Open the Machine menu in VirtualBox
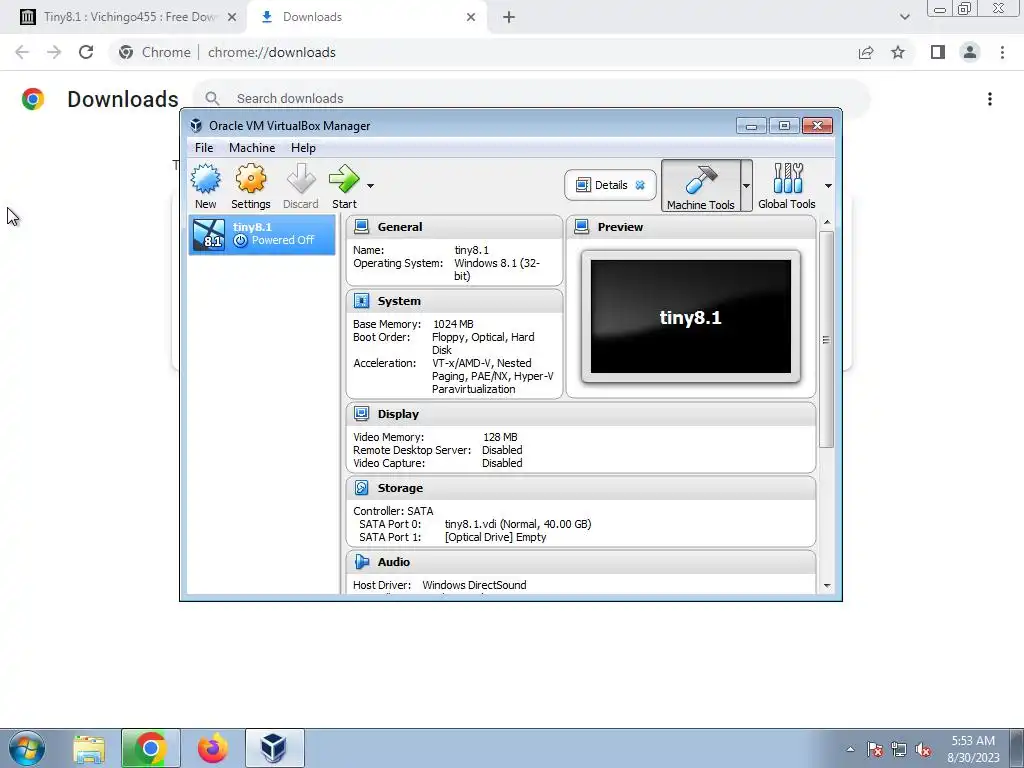The width and height of the screenshot is (1024, 768). 252,148
